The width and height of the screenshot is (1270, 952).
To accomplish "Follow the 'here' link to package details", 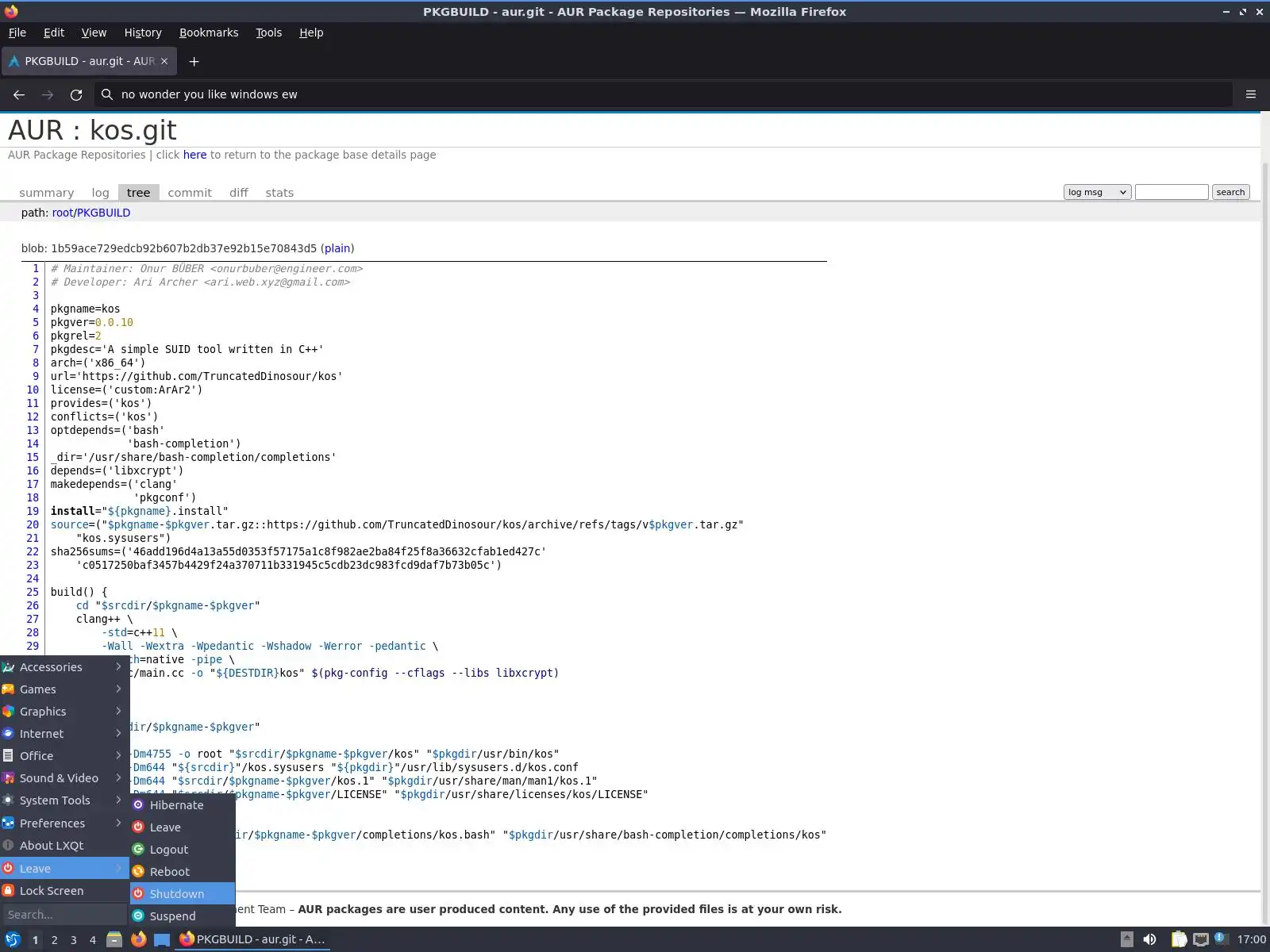I will coord(194,155).
